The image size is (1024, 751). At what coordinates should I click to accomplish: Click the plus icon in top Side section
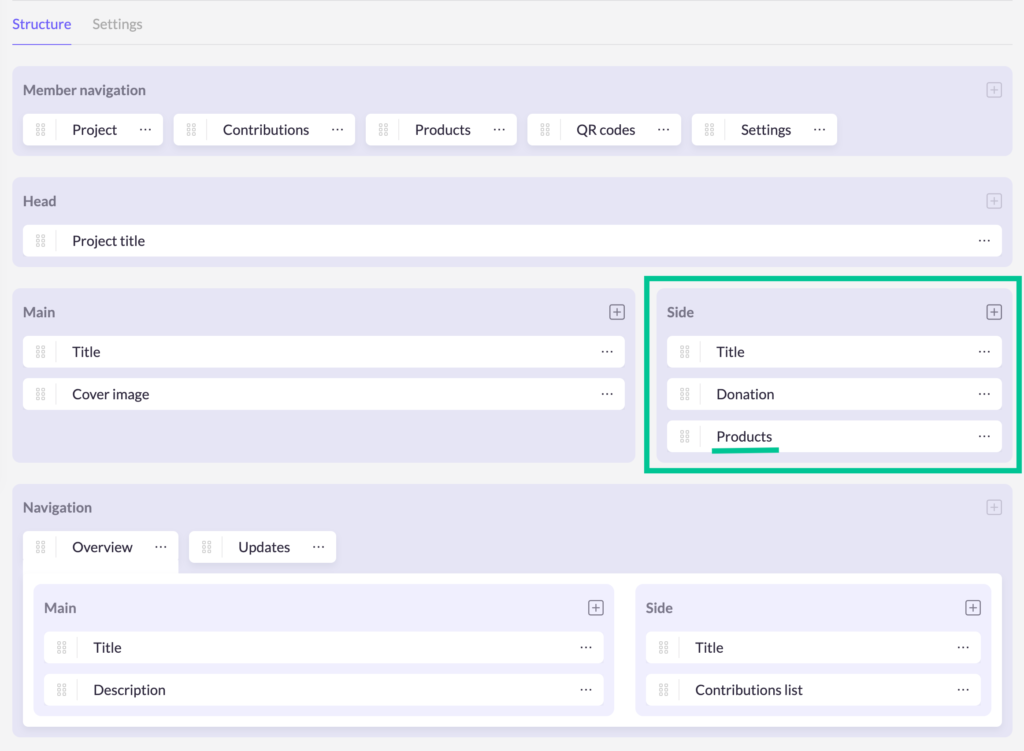(x=993, y=312)
